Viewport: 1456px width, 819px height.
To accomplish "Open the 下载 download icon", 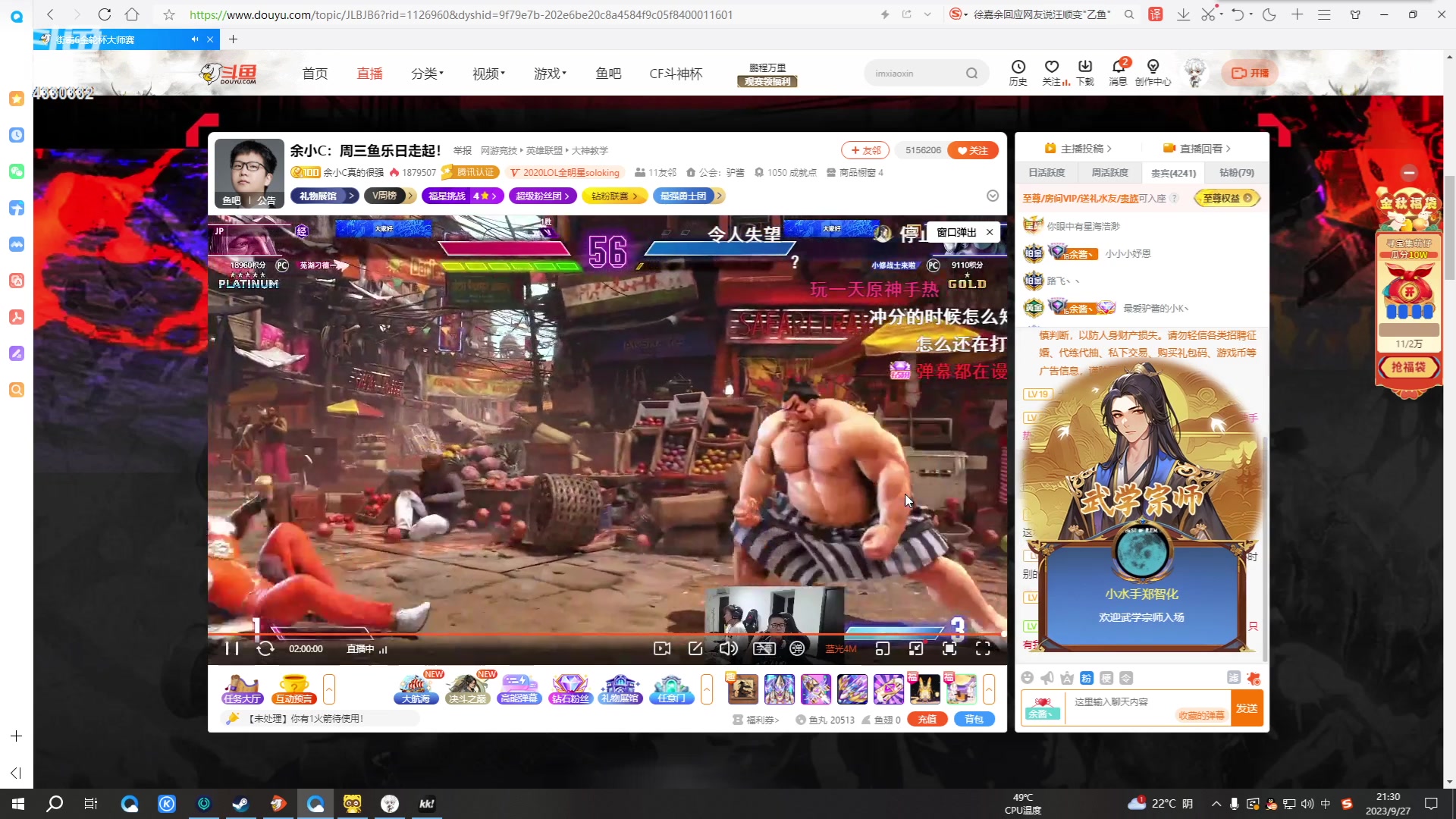I will (x=1085, y=73).
